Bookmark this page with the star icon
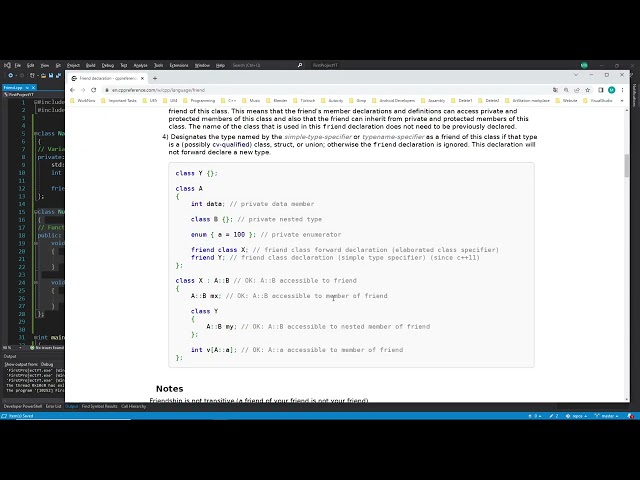640x480 pixels. coord(588,90)
